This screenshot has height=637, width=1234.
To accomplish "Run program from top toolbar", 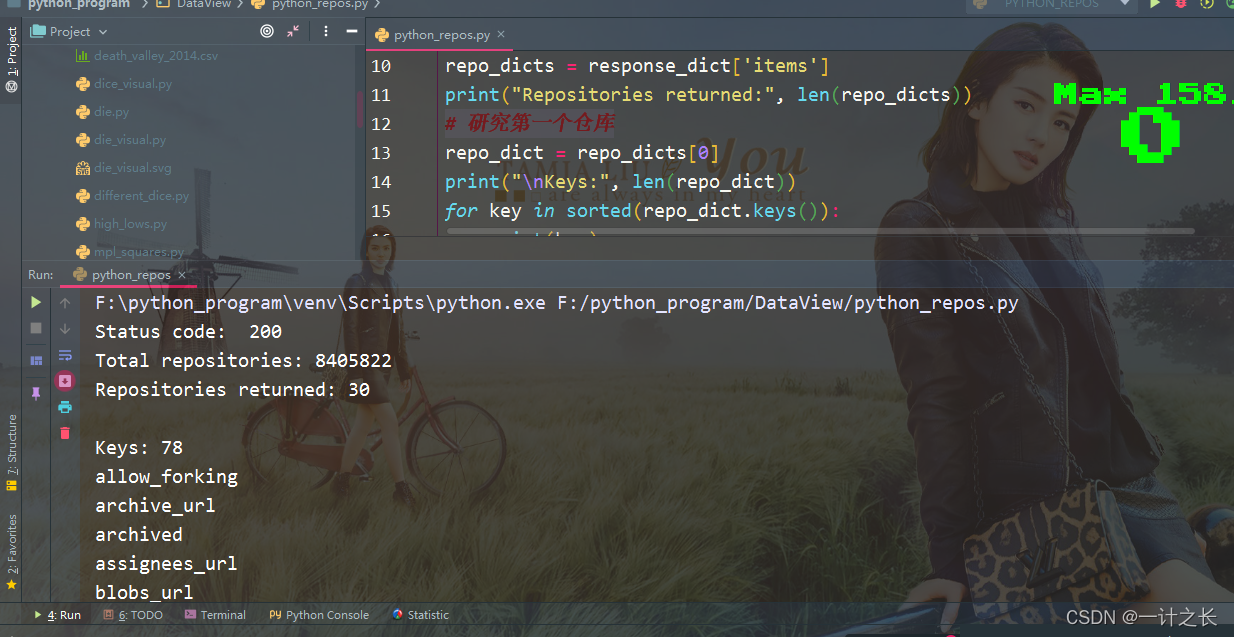I will pos(1155,4).
